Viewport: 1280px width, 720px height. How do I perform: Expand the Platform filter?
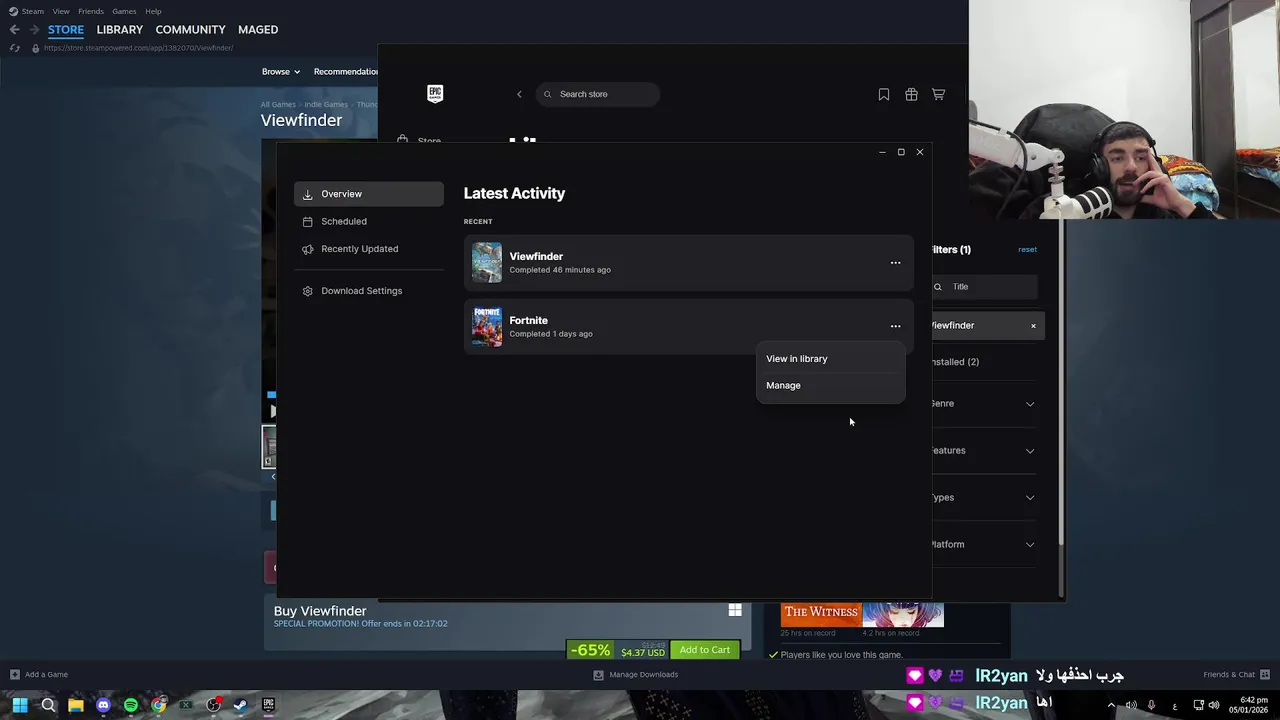click(984, 545)
